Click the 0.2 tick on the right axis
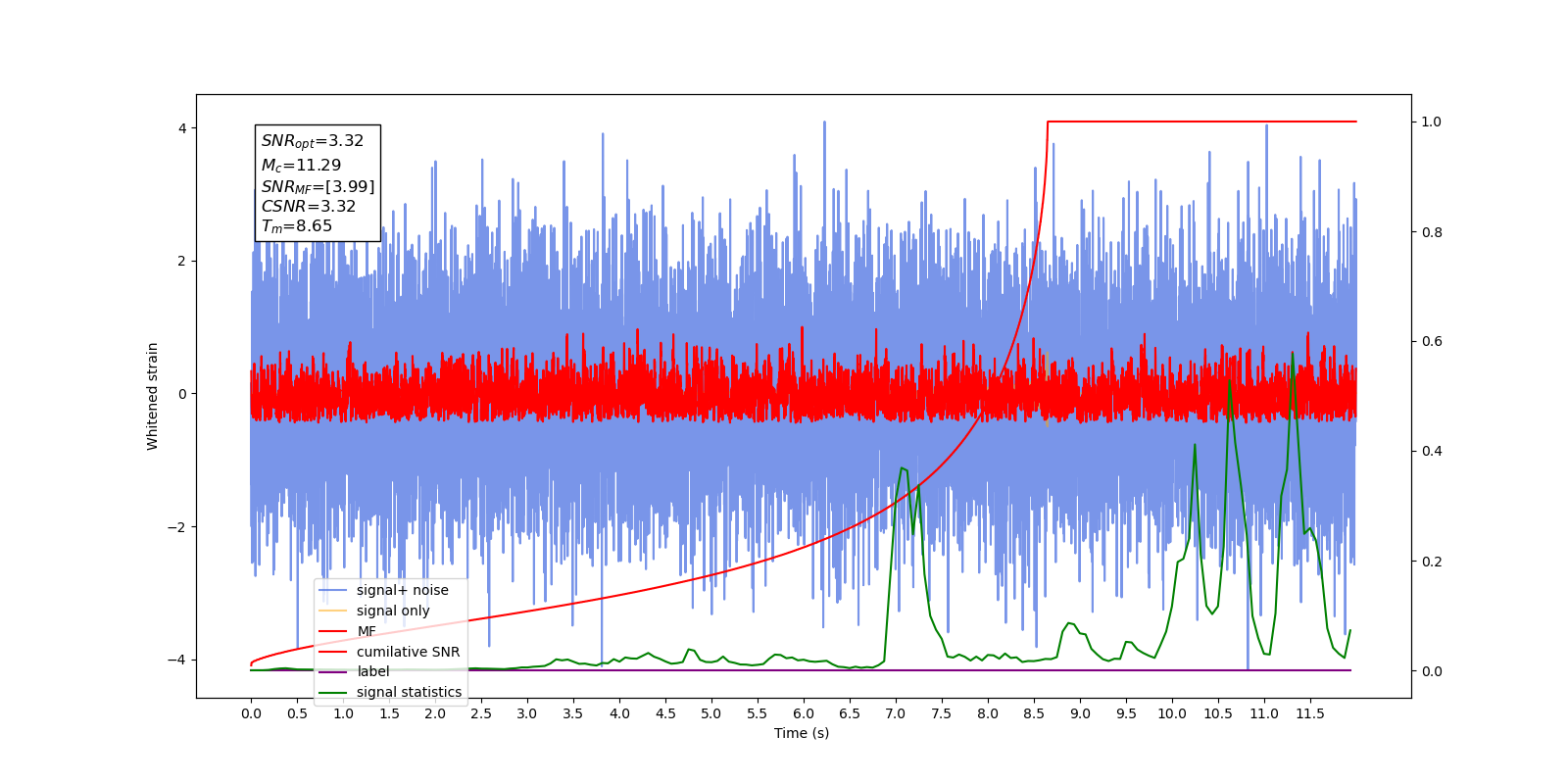 (x=1431, y=562)
